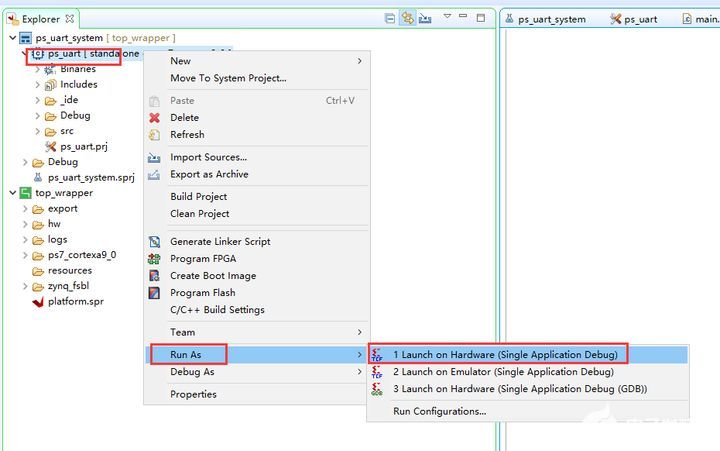This screenshot has width=720, height=451.
Task: Switch to the ps_uart editor tab
Action: [634, 19]
